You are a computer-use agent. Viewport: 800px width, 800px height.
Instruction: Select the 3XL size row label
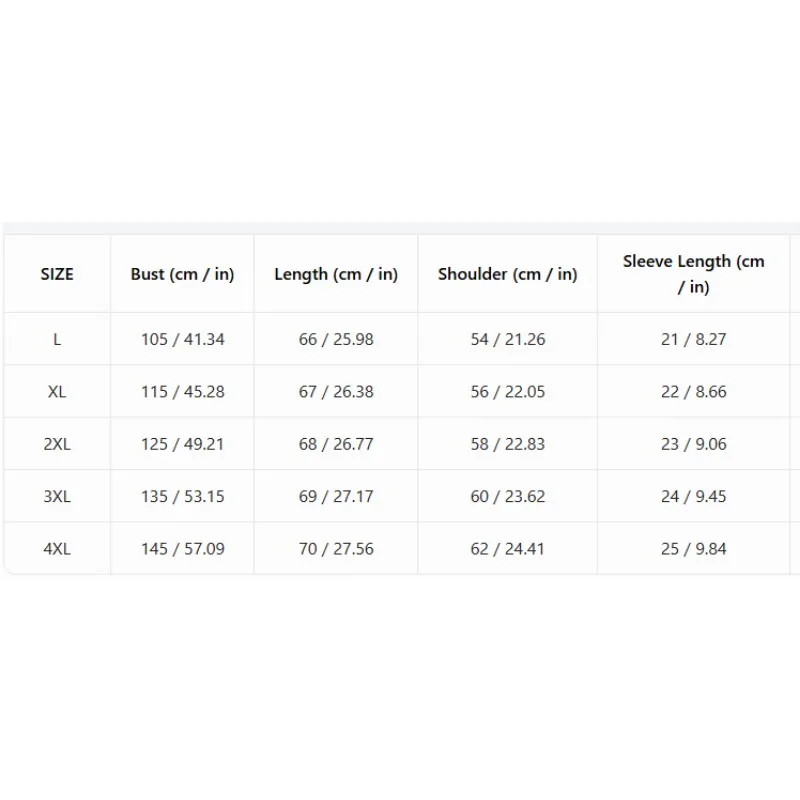(57, 496)
